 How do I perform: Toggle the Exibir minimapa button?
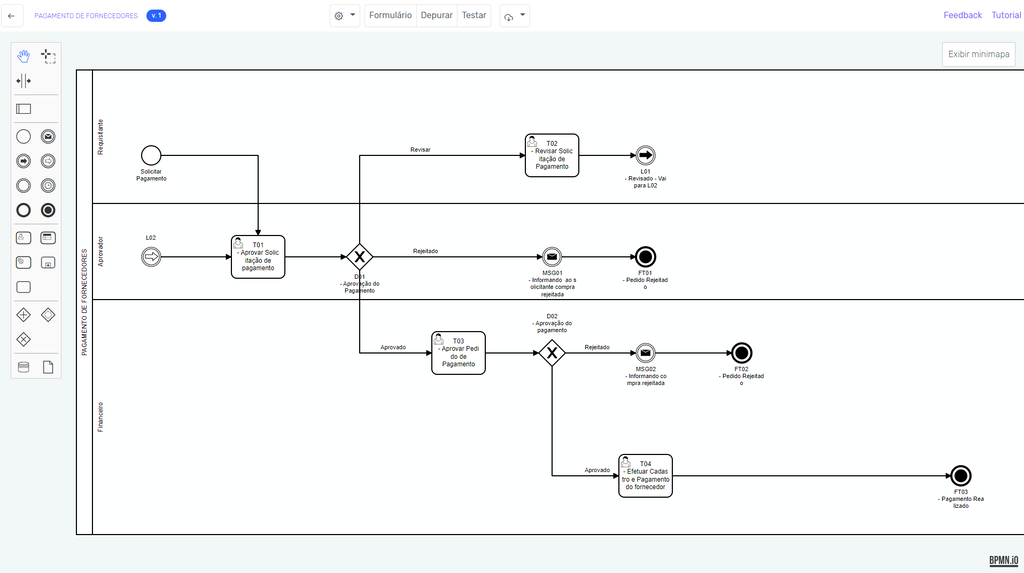[978, 54]
